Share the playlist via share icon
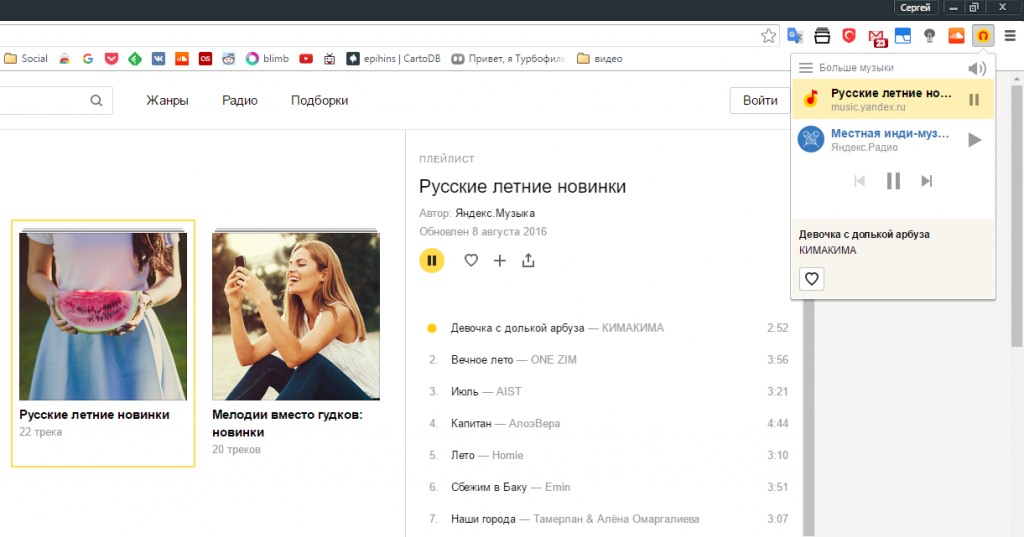Viewport: 1024px width, 537px height. pos(529,261)
